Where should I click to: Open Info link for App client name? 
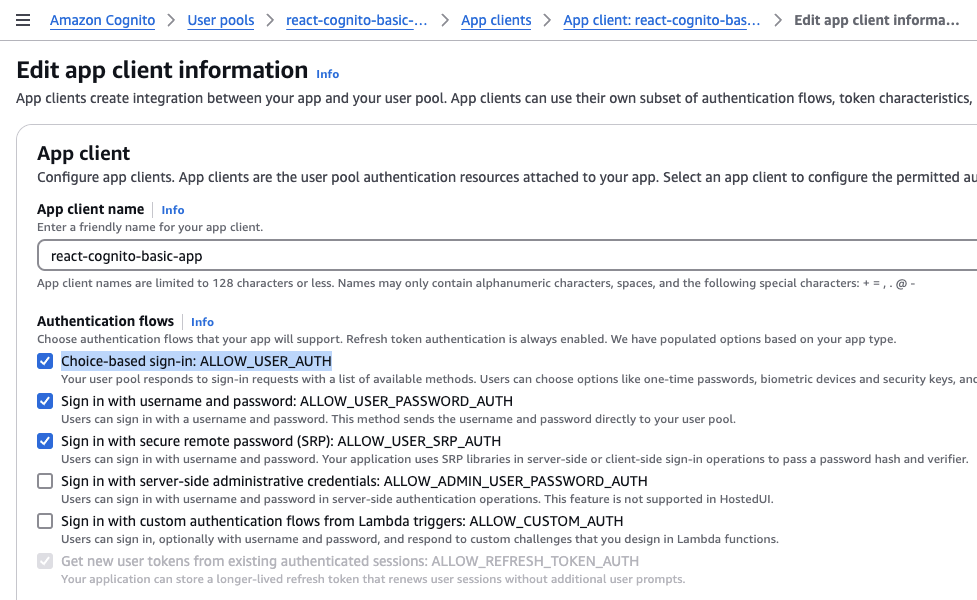[x=173, y=210]
